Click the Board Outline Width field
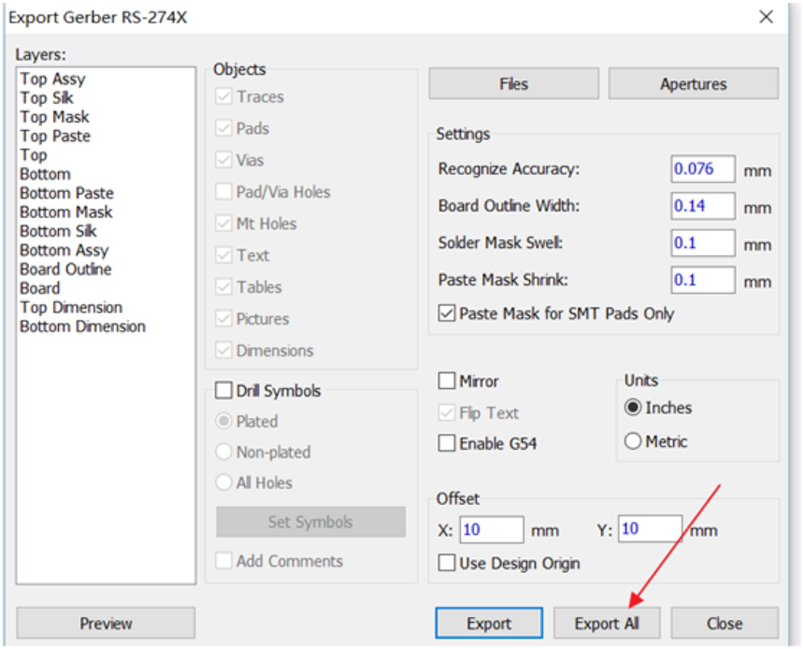804x649 pixels. pyautogui.click(x=702, y=206)
